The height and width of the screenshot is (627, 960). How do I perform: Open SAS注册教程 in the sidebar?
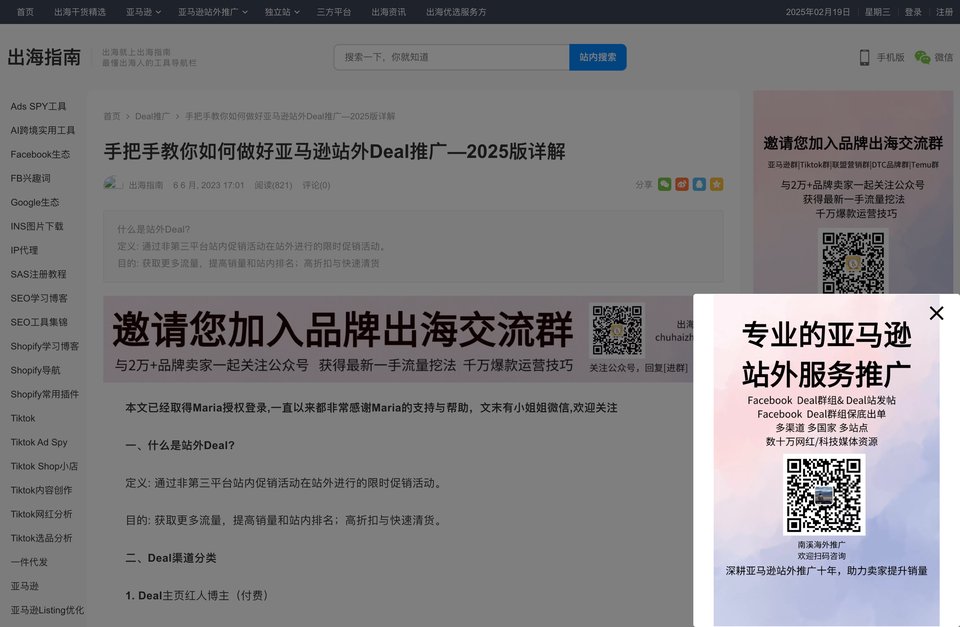tap(38, 274)
